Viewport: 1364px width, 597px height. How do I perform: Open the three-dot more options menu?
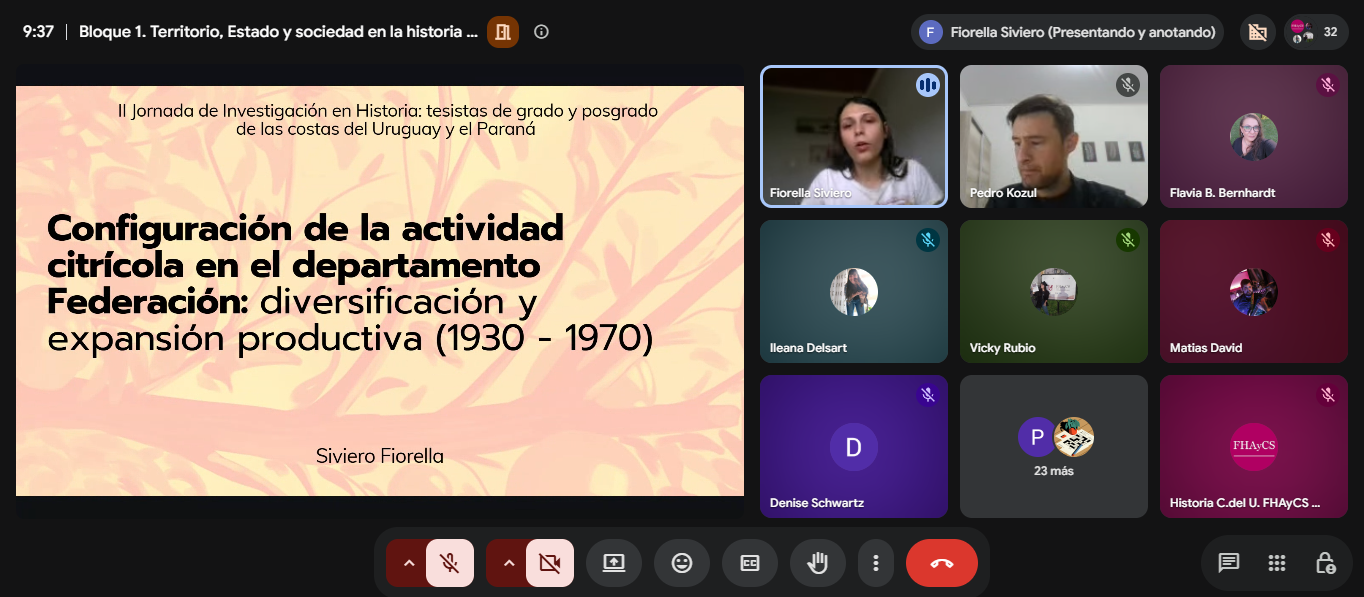pyautogui.click(x=876, y=563)
